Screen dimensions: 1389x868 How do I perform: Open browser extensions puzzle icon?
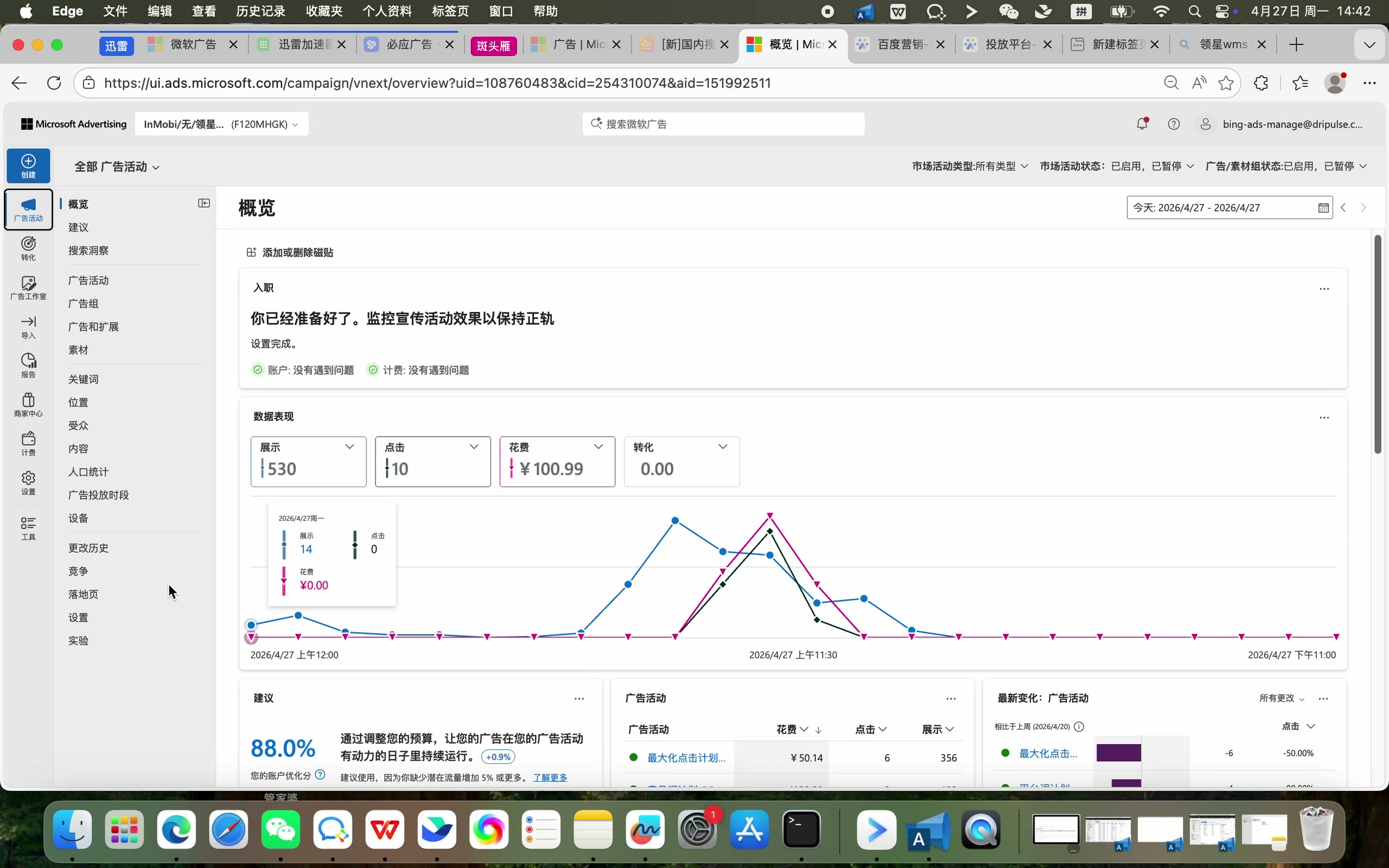[1261, 83]
